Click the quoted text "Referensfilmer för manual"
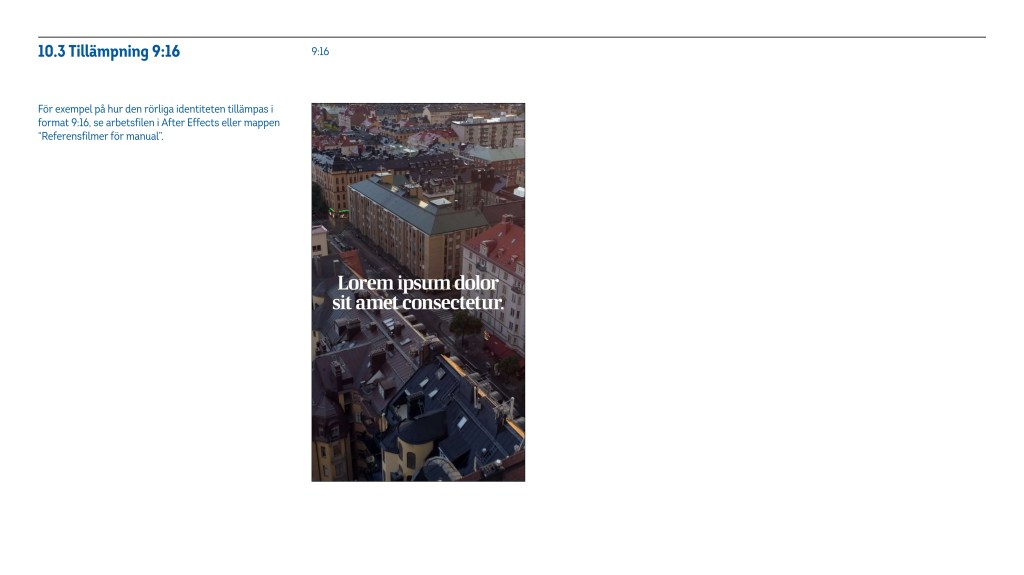The width and height of the screenshot is (1024, 575). click(100, 135)
